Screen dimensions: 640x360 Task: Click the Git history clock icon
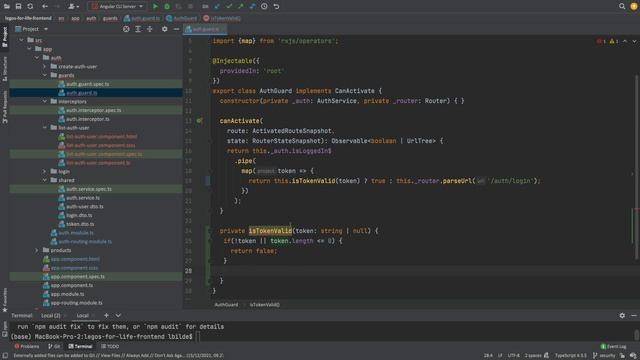point(264,7)
